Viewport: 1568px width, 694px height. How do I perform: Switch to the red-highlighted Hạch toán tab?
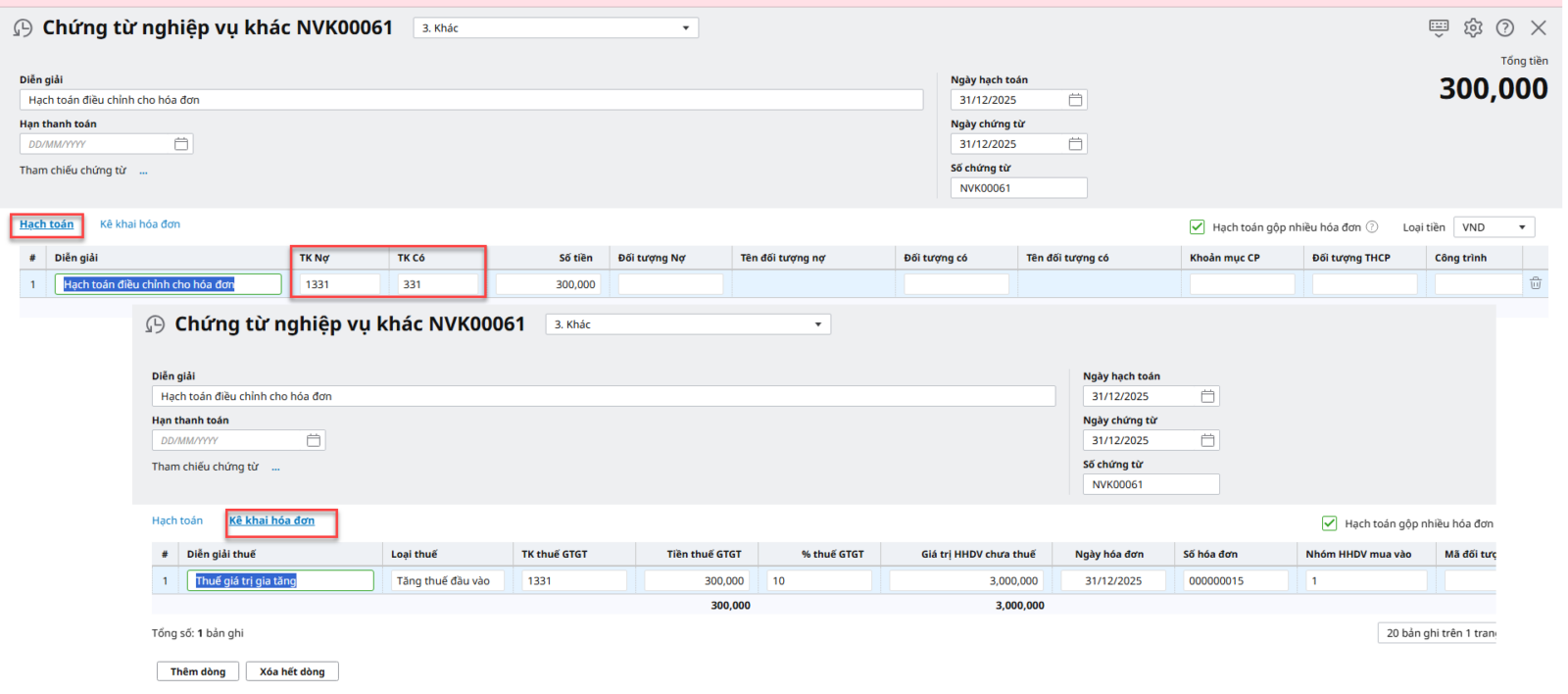46,224
